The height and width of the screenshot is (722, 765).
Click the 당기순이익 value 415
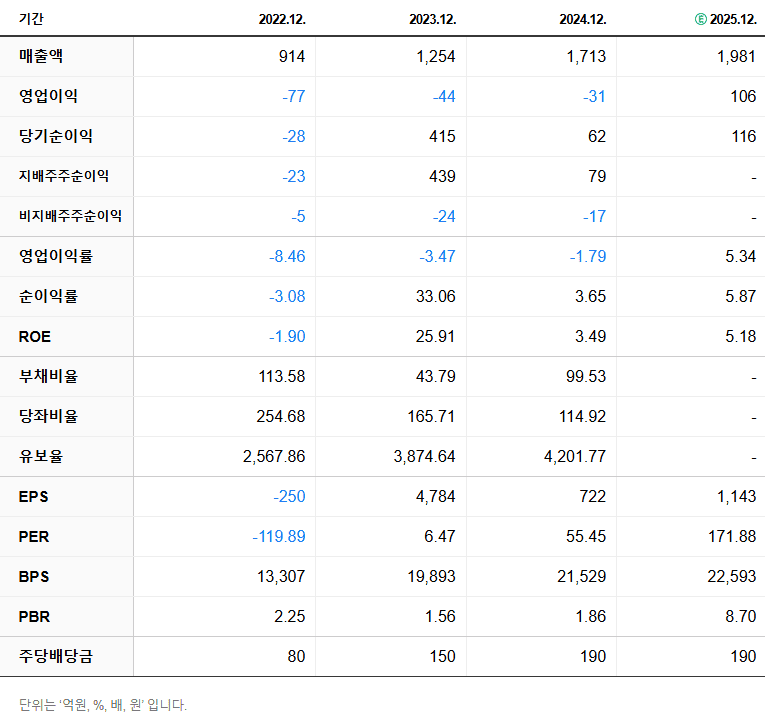coord(443,137)
